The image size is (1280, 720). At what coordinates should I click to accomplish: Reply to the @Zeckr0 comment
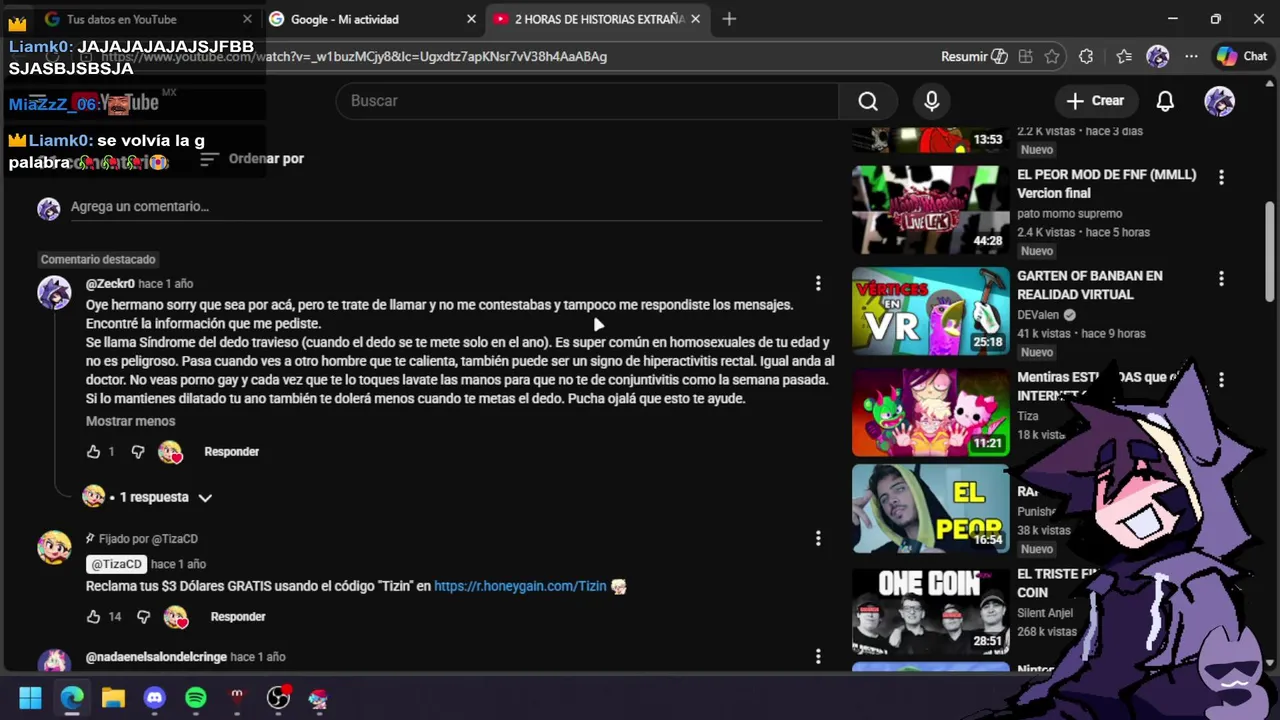pyautogui.click(x=231, y=452)
